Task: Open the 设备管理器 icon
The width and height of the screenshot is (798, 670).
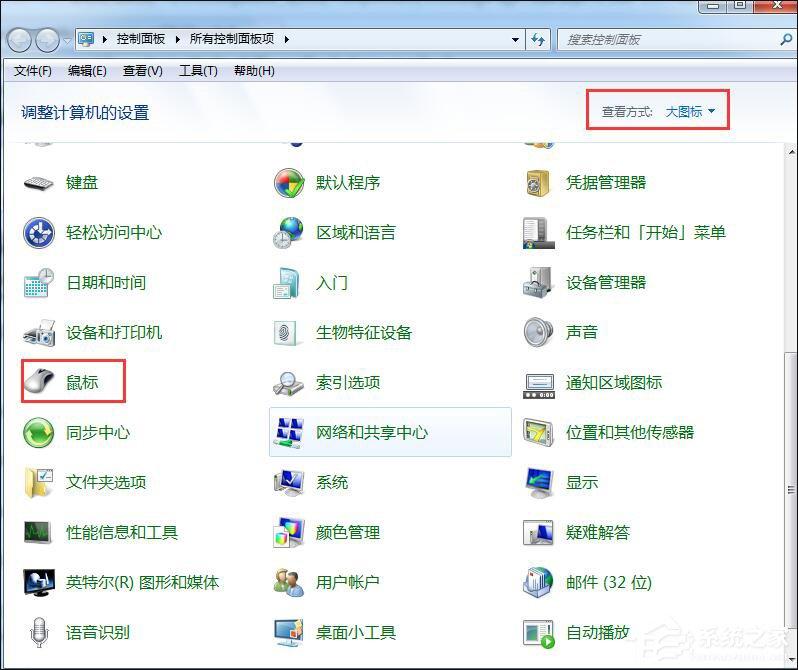Action: coord(538,283)
